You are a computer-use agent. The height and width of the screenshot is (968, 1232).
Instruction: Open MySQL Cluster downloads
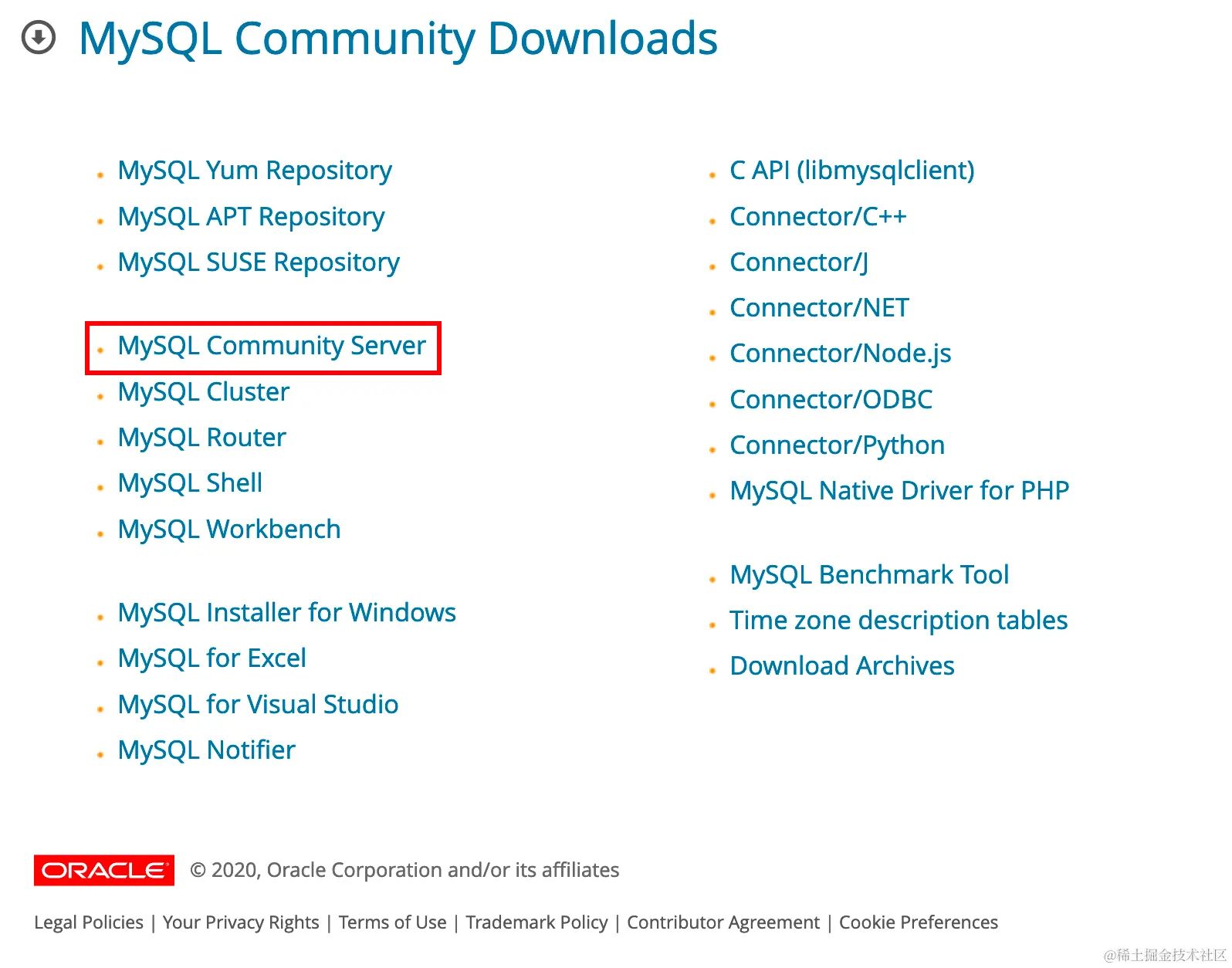(x=204, y=392)
